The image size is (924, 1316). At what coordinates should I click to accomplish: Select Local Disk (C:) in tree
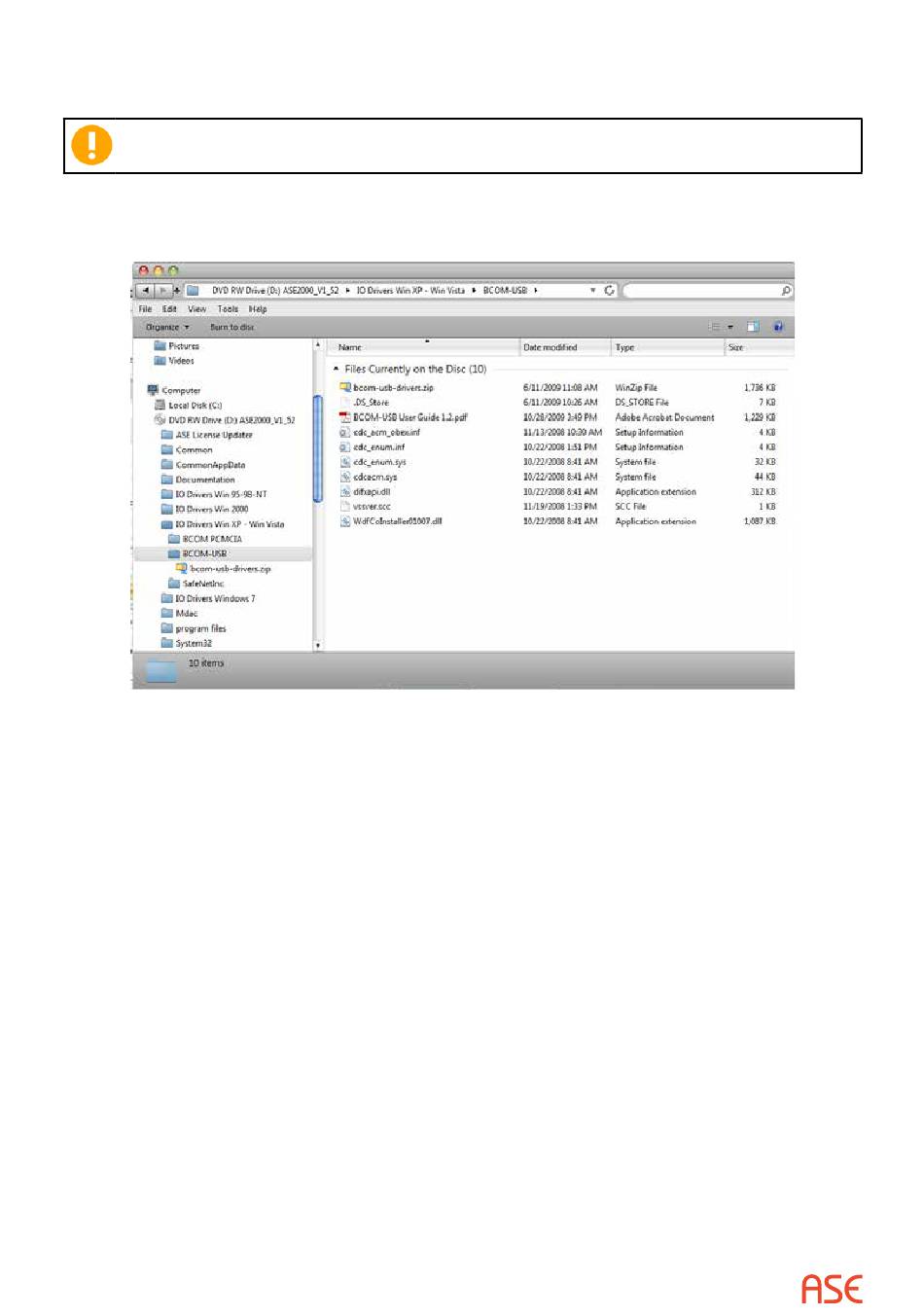195,406
